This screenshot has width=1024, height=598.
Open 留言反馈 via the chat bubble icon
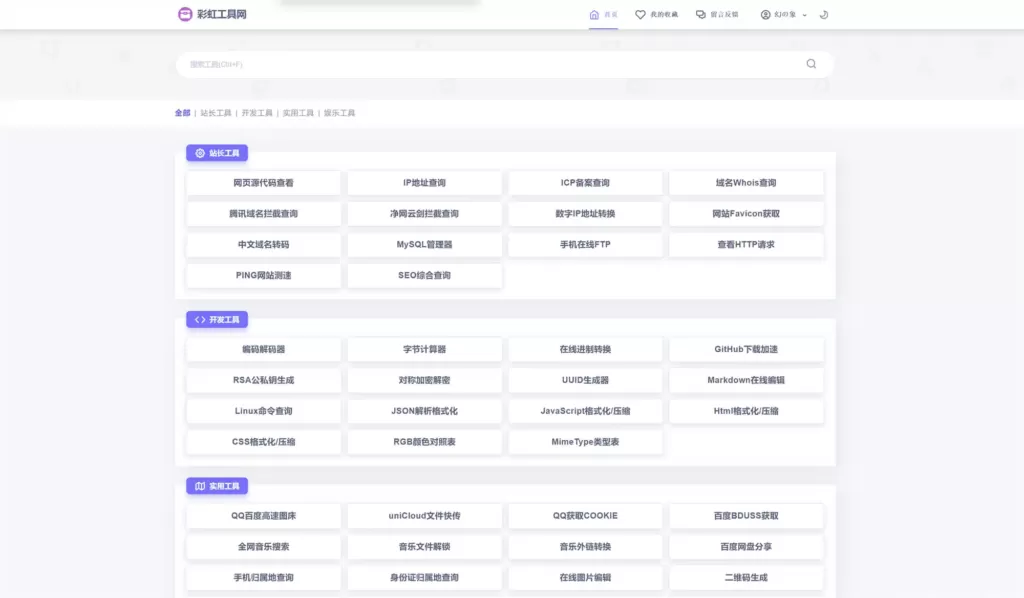click(x=701, y=15)
